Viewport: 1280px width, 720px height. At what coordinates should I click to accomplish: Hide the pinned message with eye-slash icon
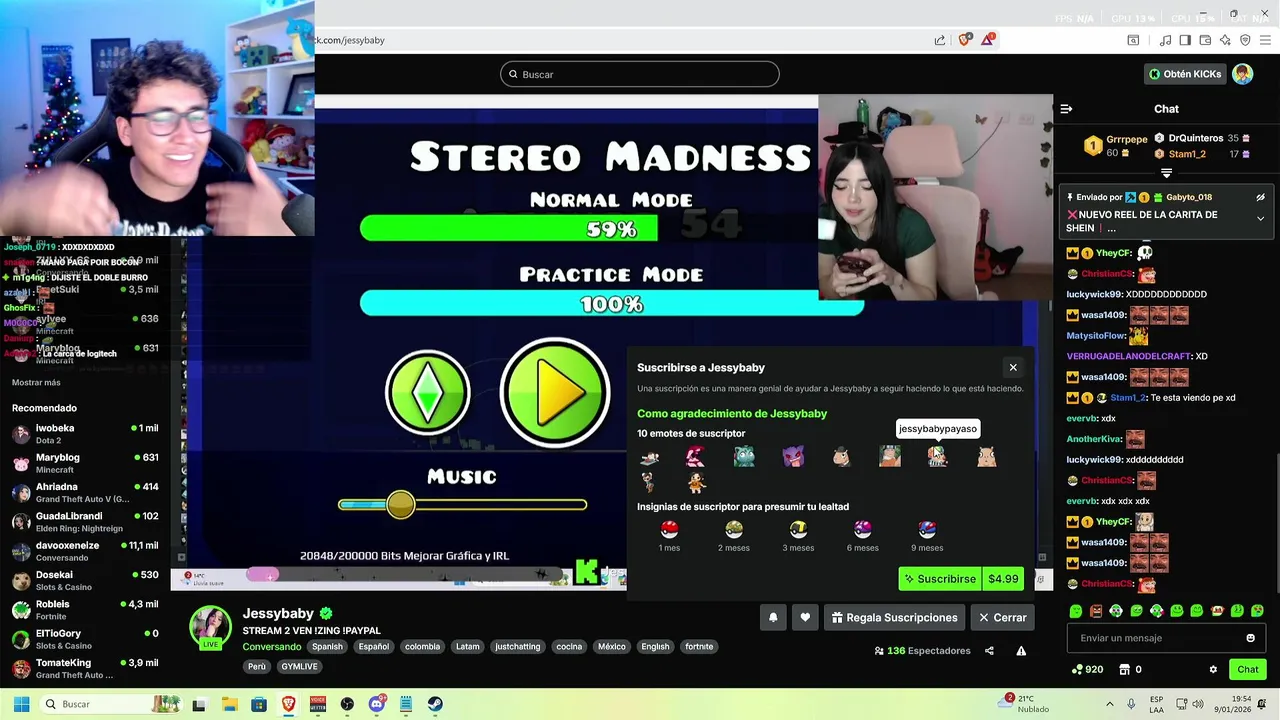tap(1260, 197)
